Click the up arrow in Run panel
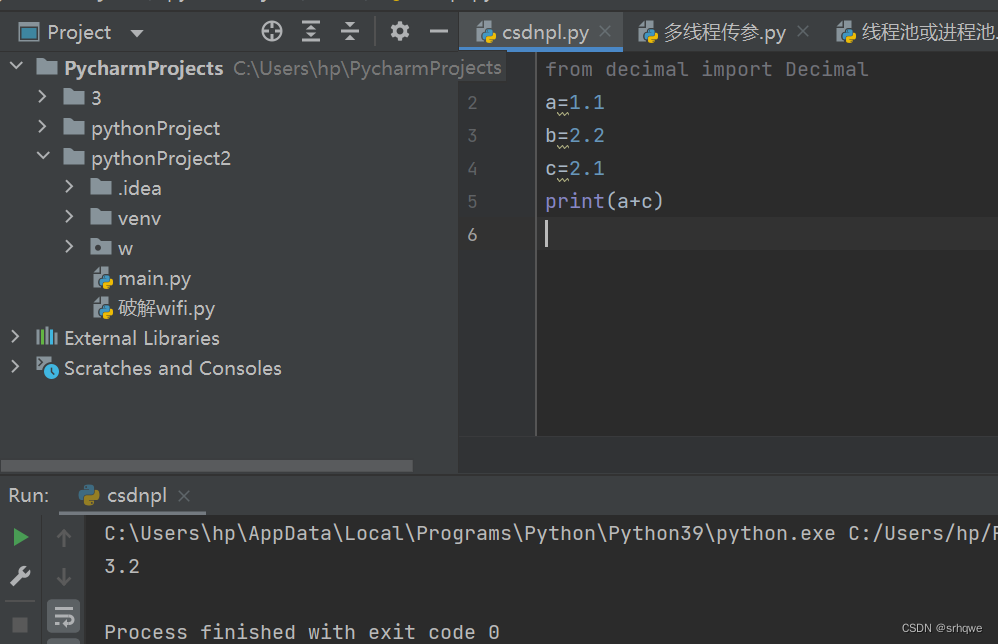The width and height of the screenshot is (998, 644). point(63,536)
